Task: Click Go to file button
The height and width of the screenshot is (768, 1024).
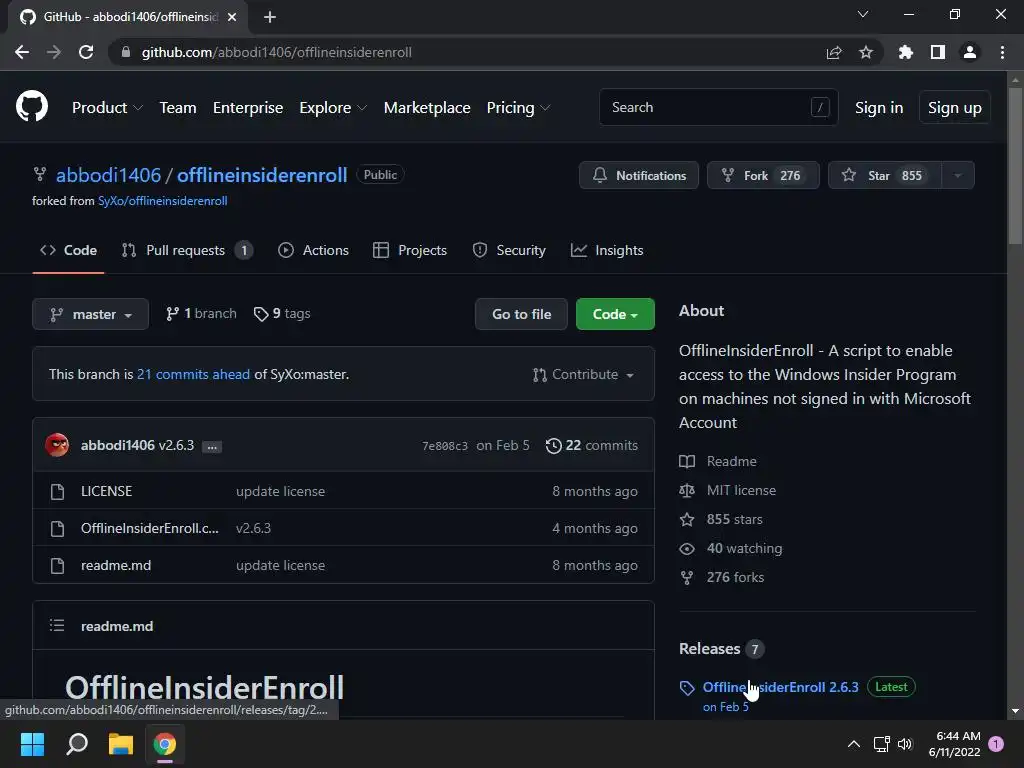Action: 522,314
